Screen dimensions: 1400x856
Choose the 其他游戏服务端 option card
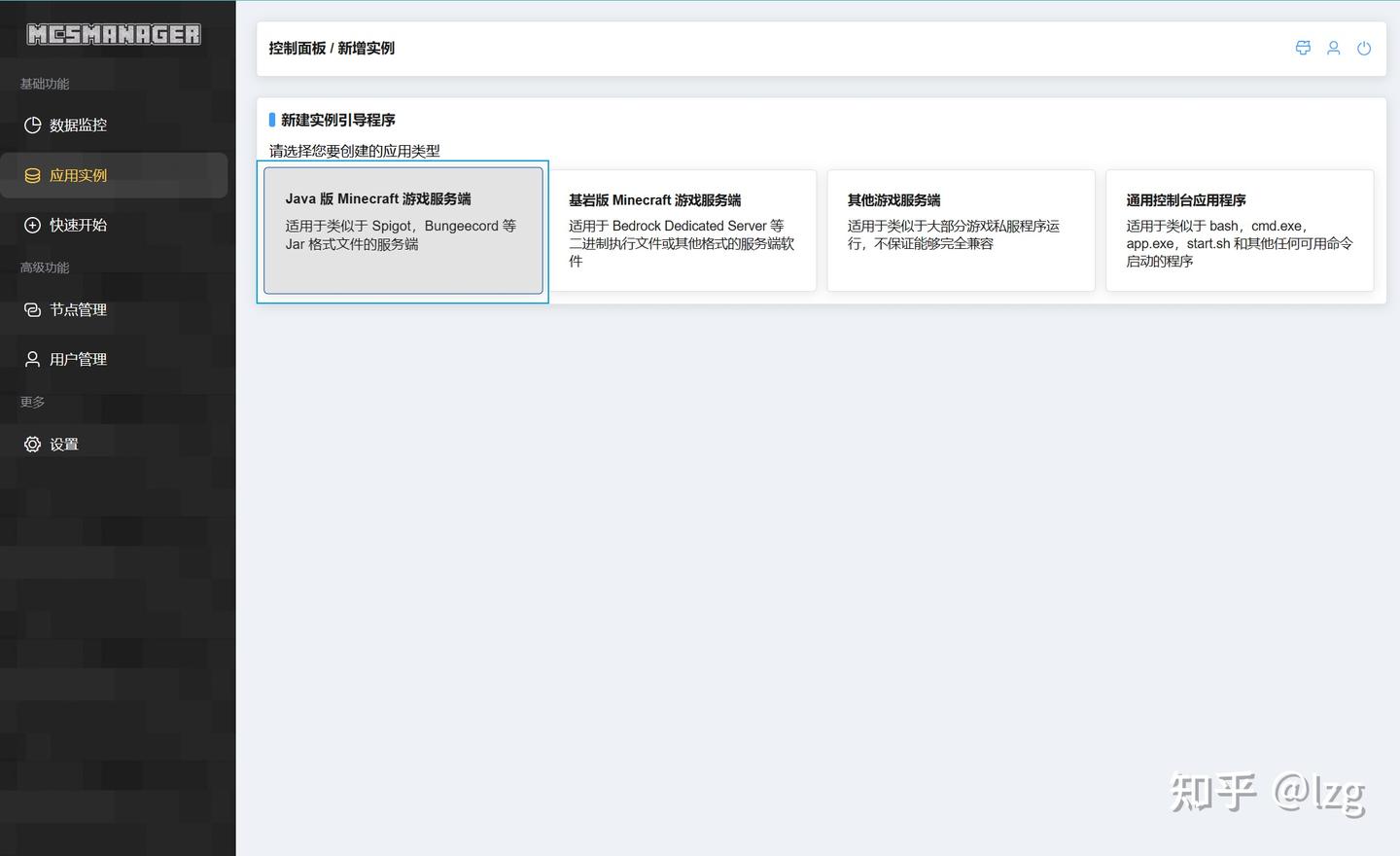(x=961, y=231)
